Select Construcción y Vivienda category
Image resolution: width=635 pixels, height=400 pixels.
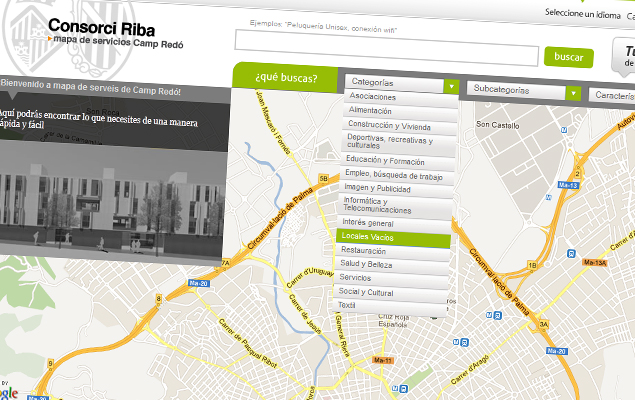click(399, 126)
